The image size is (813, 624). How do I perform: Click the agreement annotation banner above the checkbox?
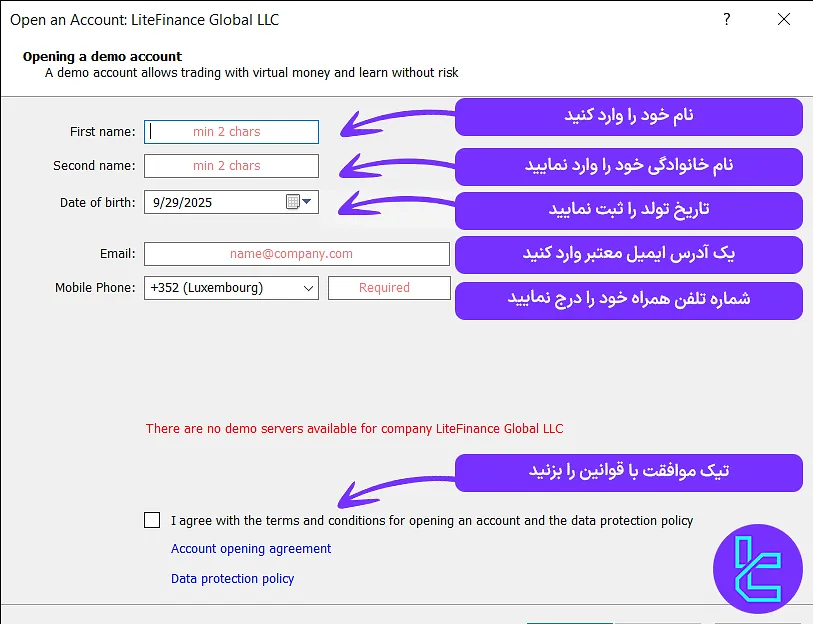(x=628, y=472)
